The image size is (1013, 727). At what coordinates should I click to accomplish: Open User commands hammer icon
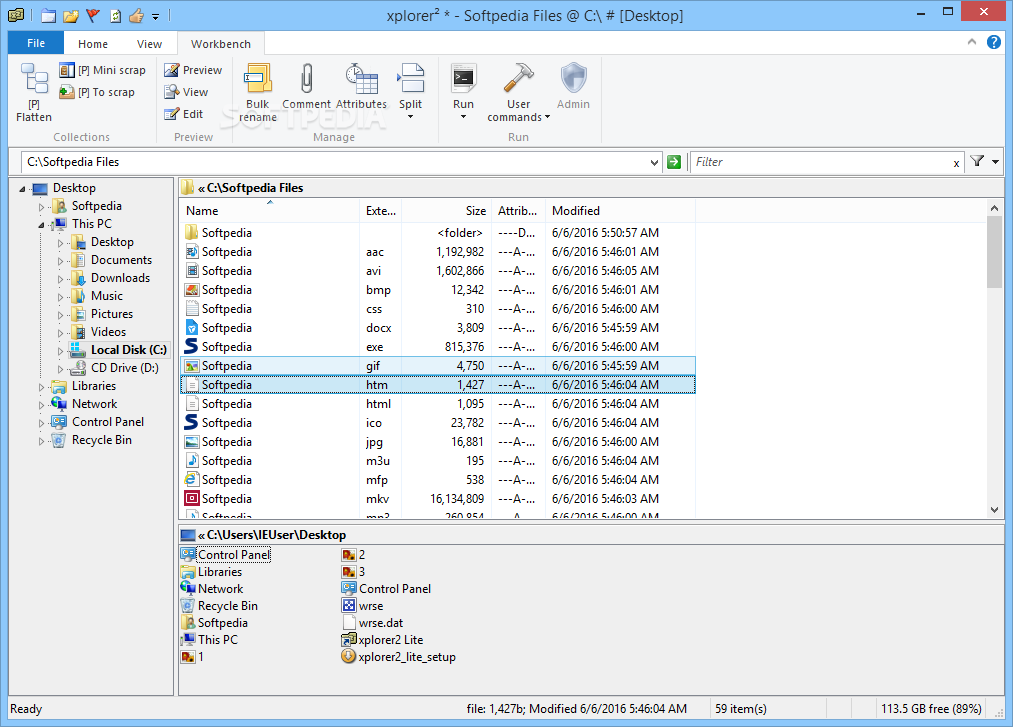click(x=518, y=79)
